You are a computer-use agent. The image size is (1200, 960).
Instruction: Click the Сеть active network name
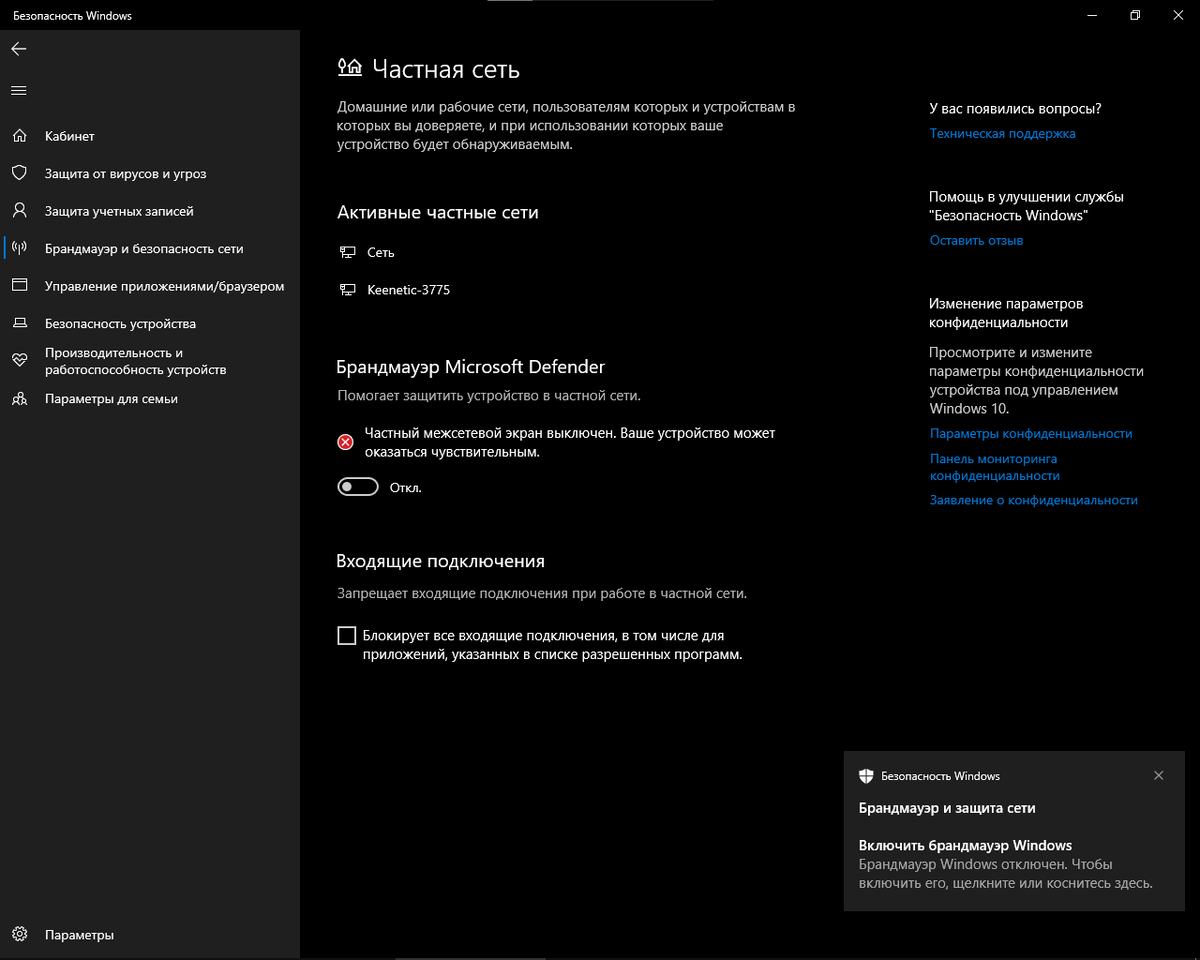tap(381, 253)
